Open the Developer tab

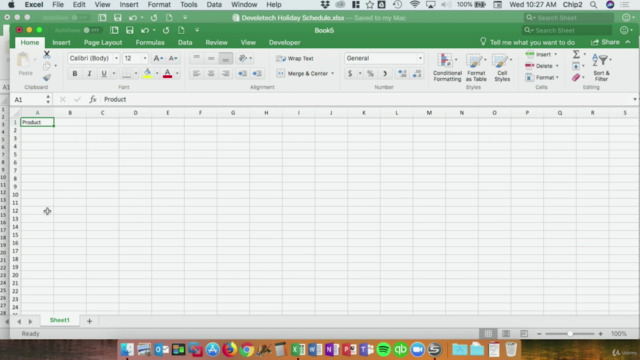tap(284, 42)
